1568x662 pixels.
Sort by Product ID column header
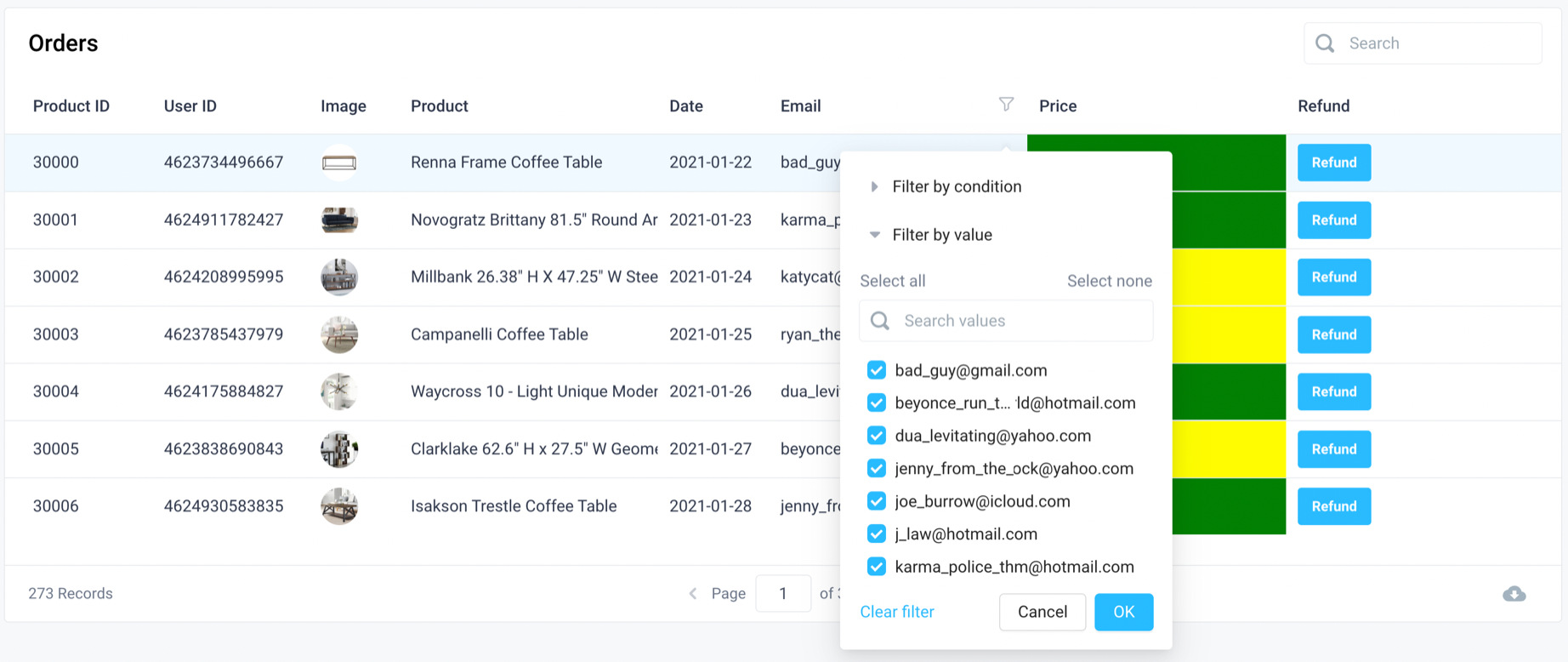[x=71, y=106]
